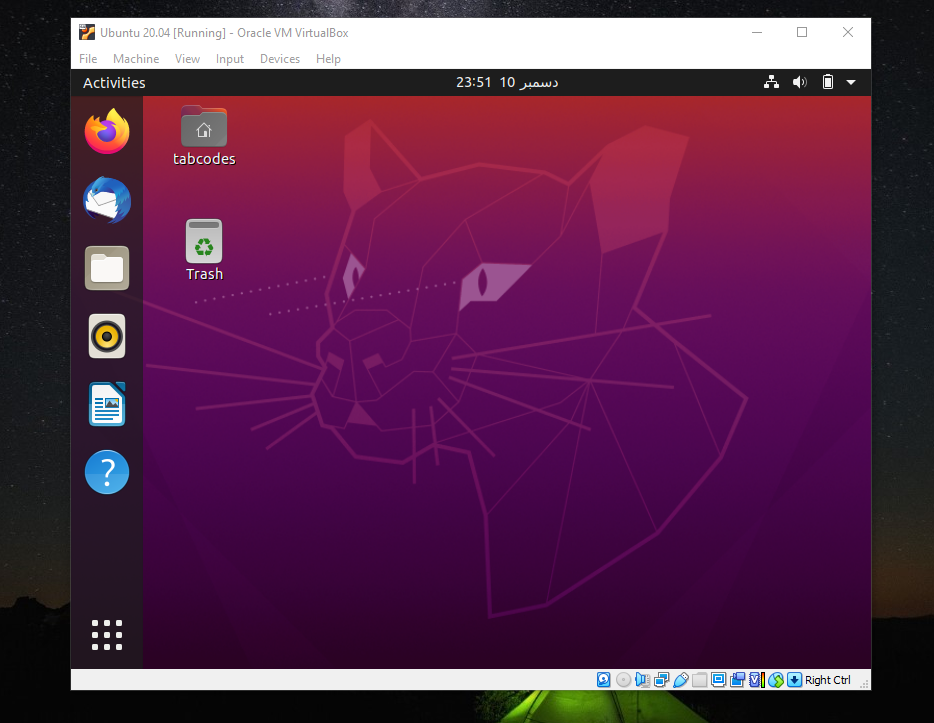Open the Files app from the dock

106,268
